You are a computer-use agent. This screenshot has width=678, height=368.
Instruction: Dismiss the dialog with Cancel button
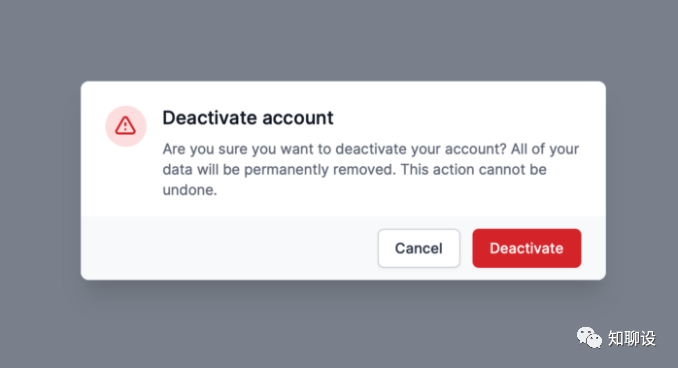tap(419, 248)
